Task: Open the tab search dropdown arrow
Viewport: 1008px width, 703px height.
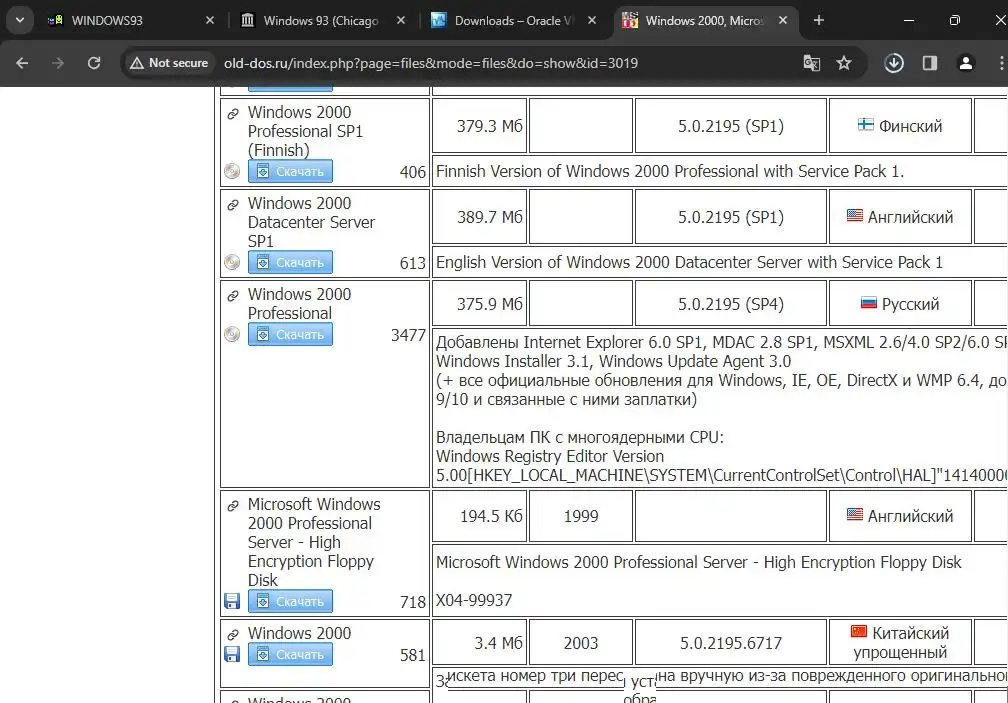Action: [x=20, y=21]
